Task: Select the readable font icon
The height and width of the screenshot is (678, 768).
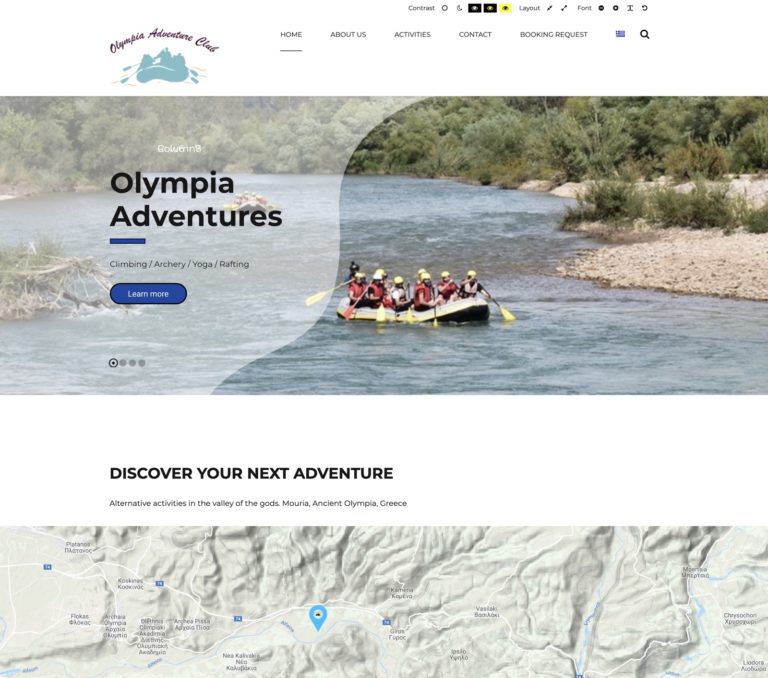Action: pos(630,8)
